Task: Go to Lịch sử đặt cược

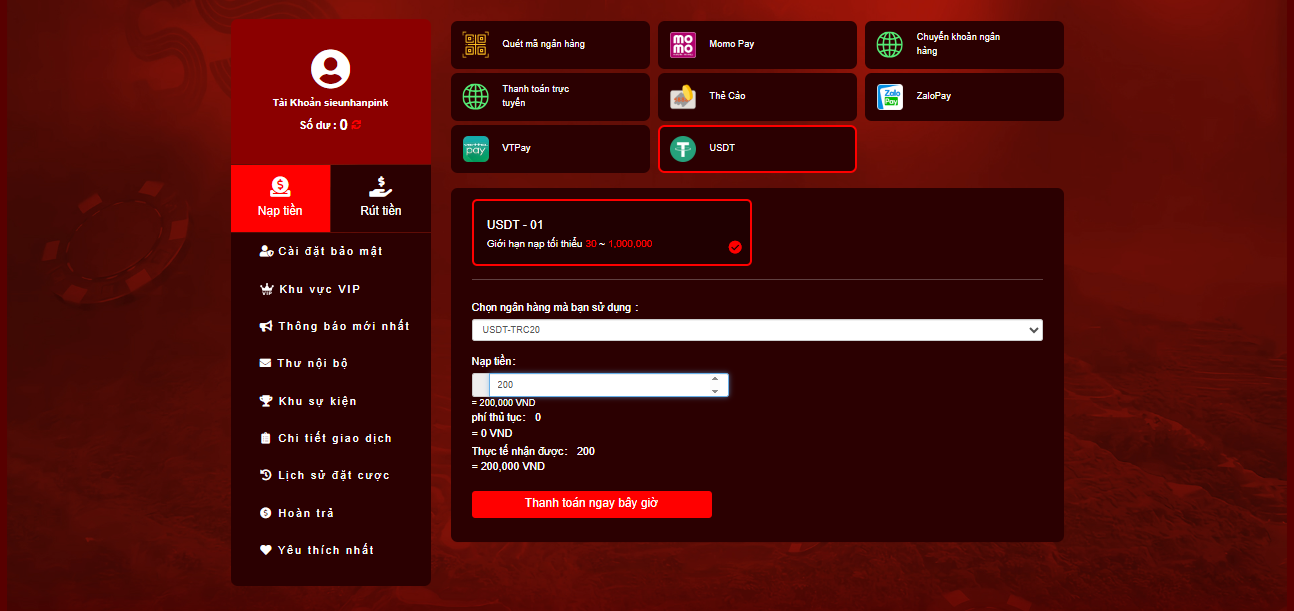Action: coord(333,475)
